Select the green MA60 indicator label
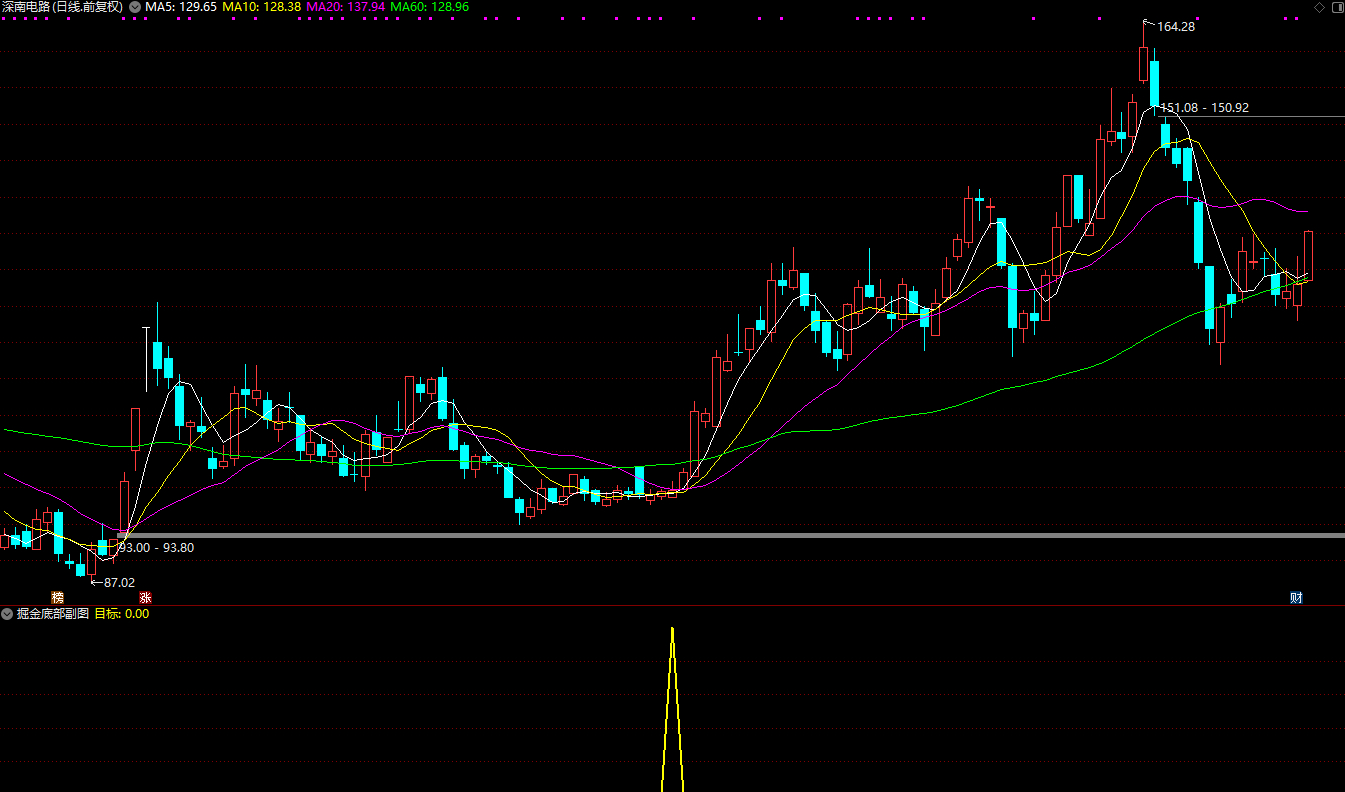This screenshot has width=1345, height=792. 429,7
